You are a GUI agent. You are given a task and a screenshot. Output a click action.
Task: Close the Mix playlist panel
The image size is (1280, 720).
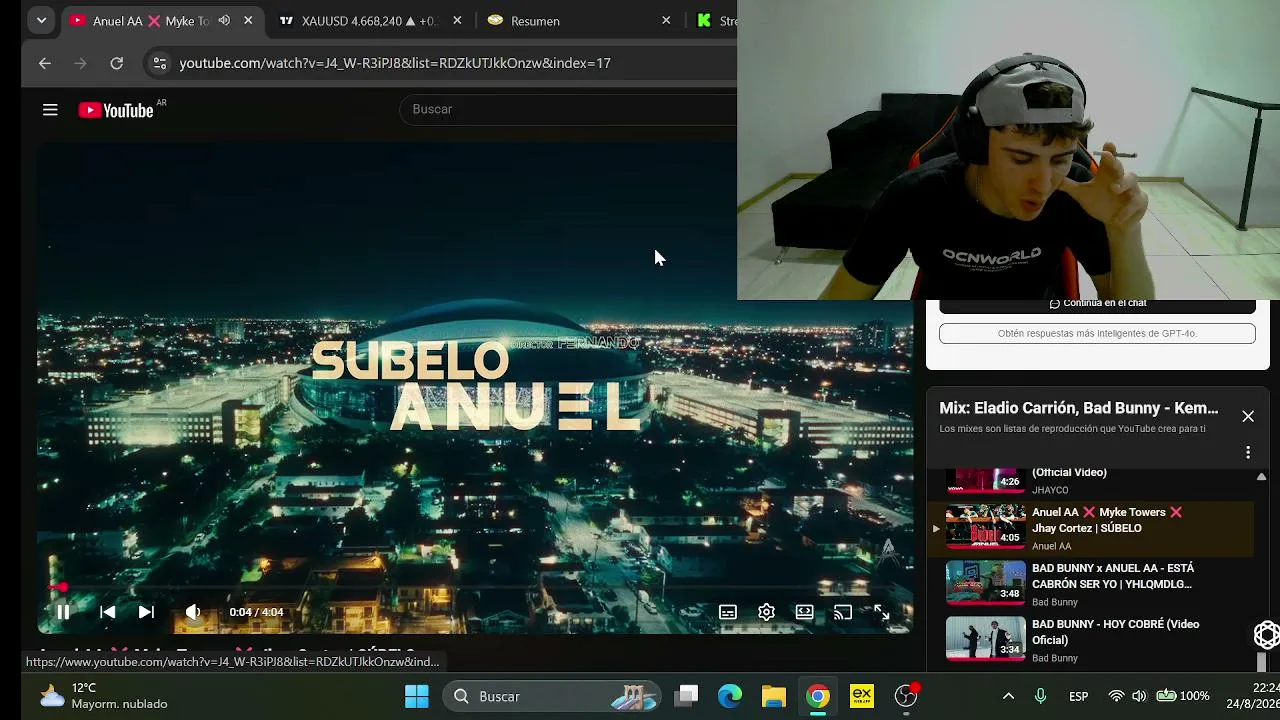(x=1248, y=416)
